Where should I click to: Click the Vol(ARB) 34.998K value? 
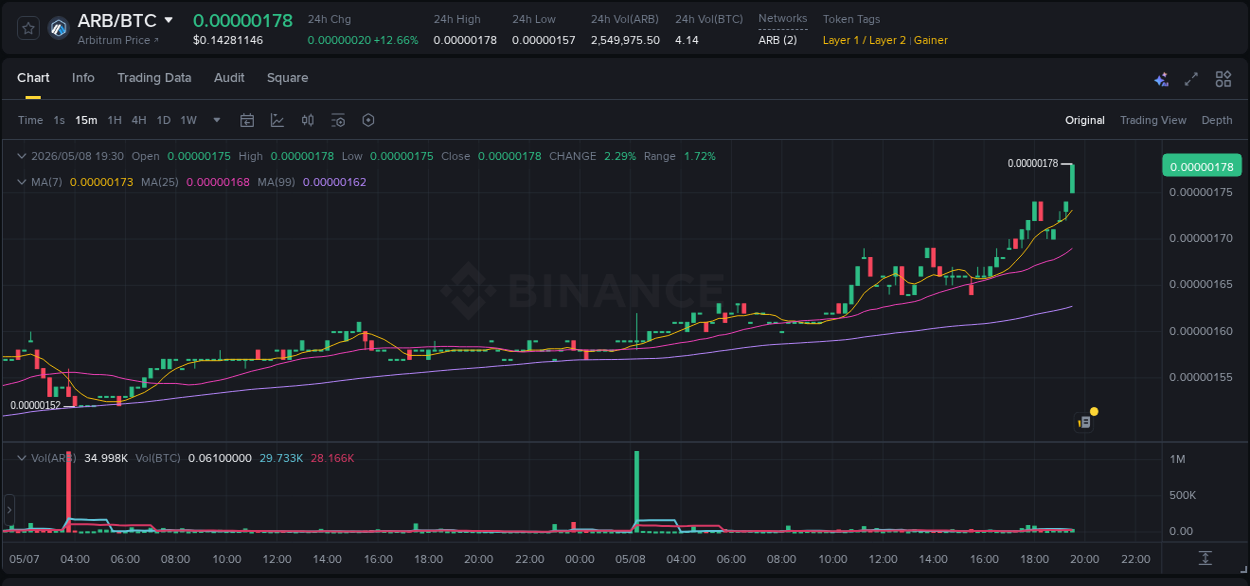(106, 458)
